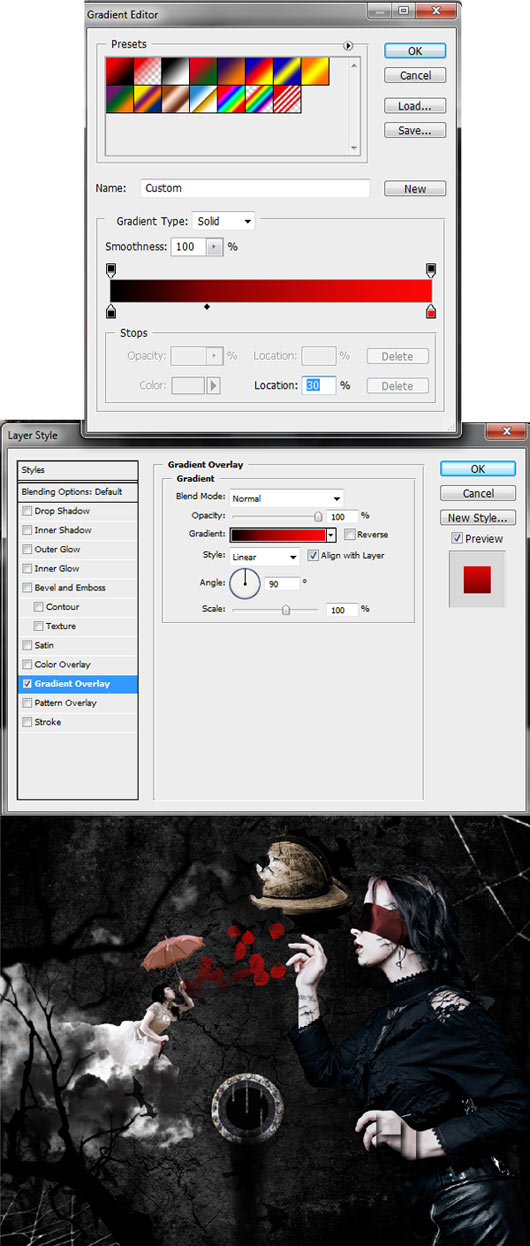Open the Styles panel in Layer Style

coord(78,470)
